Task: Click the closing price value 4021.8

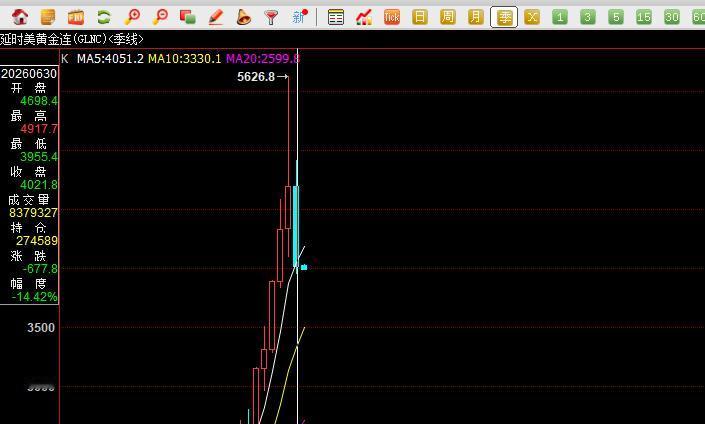Action: 39,184
